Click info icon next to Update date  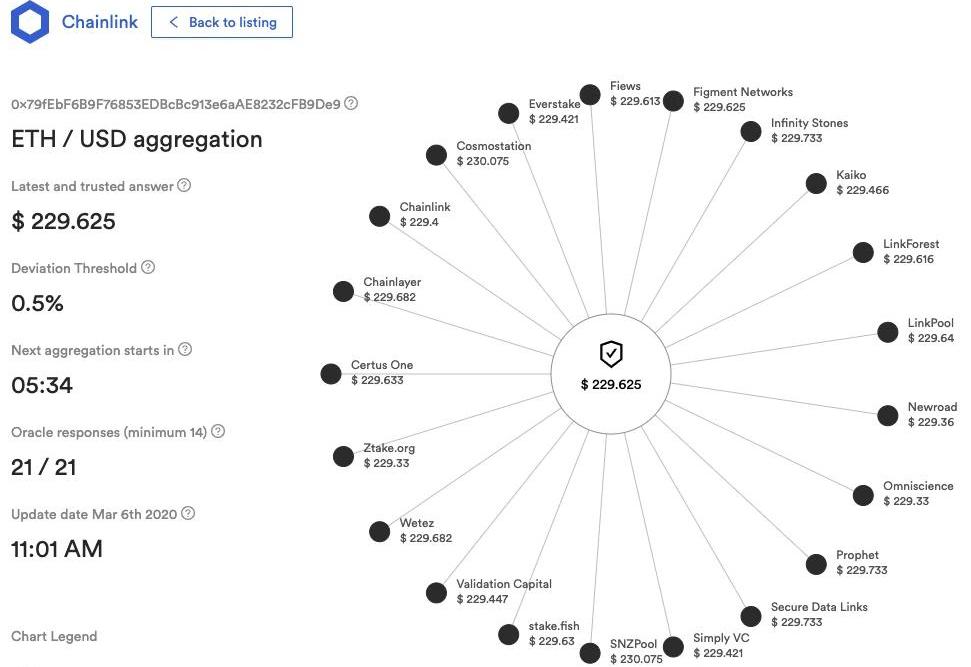[x=188, y=514]
